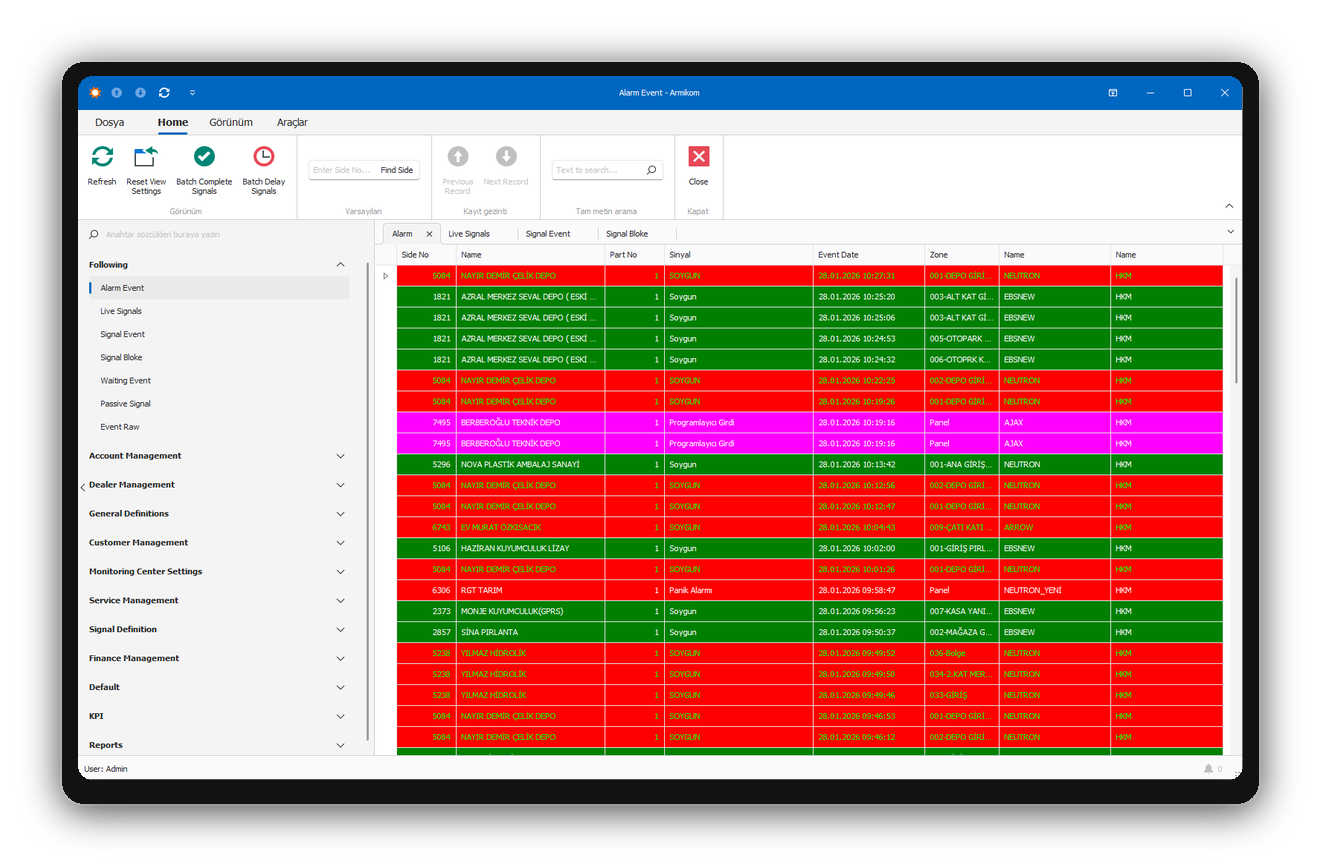Viewport: 1320px width, 865px height.
Task: Click the red Close icon in ribbon
Action: pyautogui.click(x=698, y=156)
